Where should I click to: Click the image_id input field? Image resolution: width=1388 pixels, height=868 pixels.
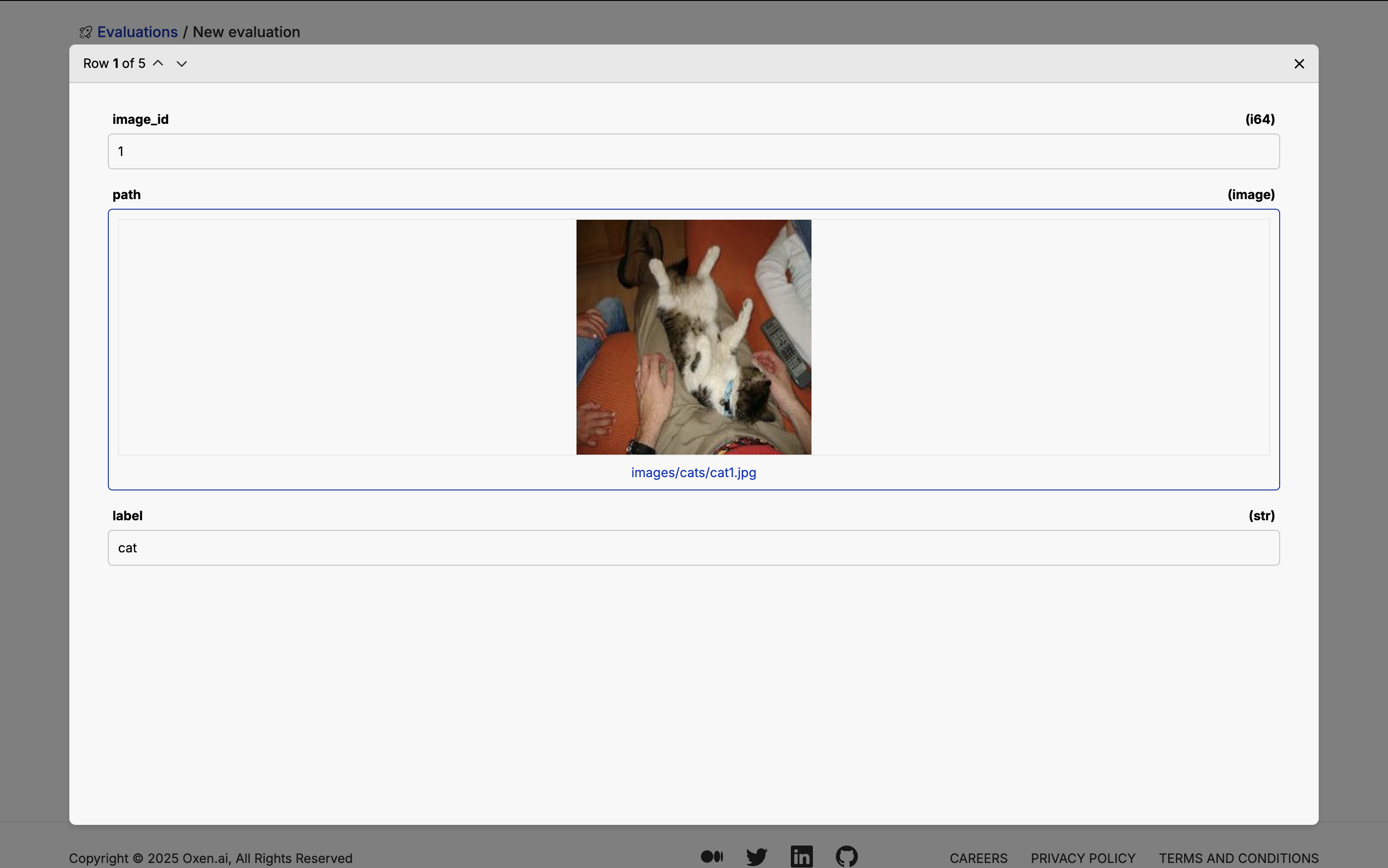tap(693, 151)
